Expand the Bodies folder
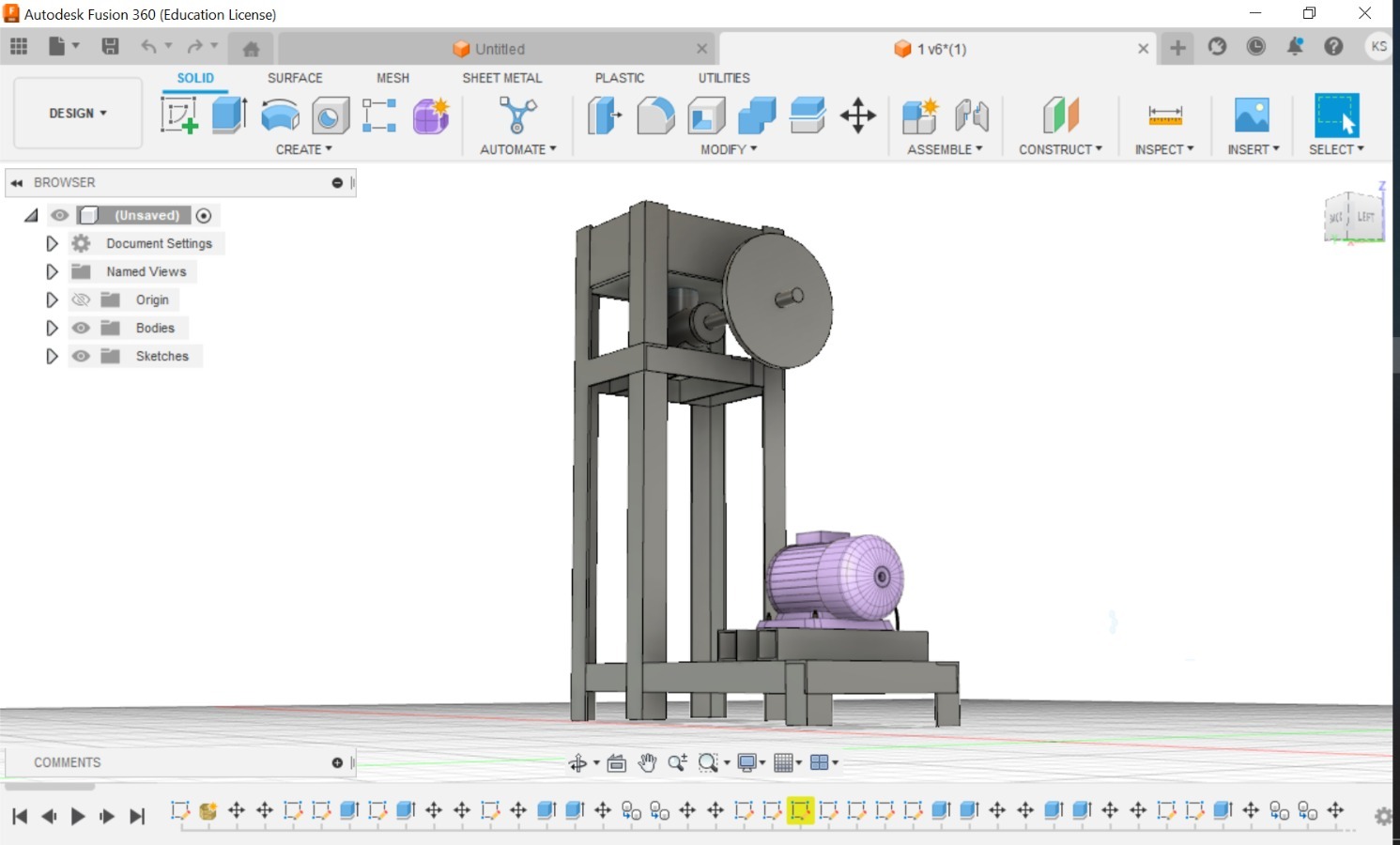The height and width of the screenshot is (845, 1400). point(52,328)
